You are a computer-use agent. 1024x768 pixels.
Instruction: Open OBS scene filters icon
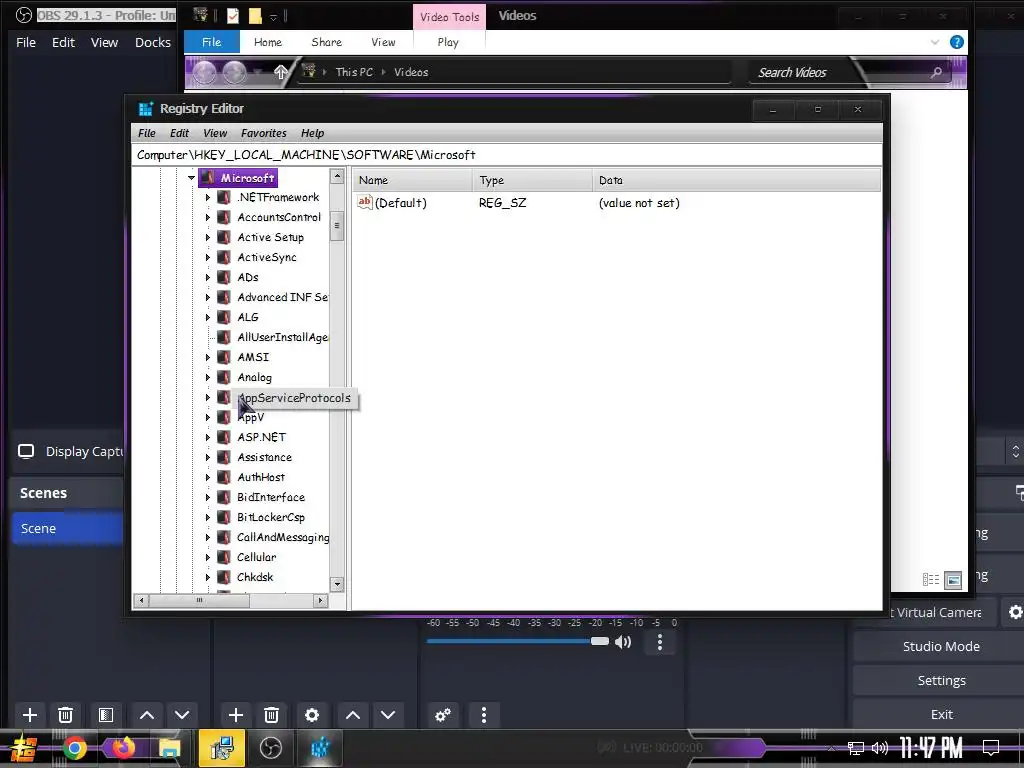106,715
